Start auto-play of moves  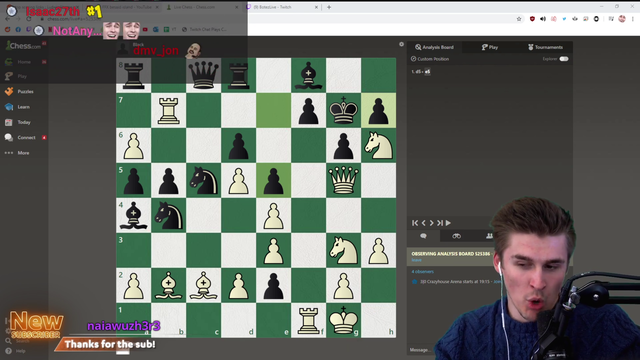pos(448,223)
